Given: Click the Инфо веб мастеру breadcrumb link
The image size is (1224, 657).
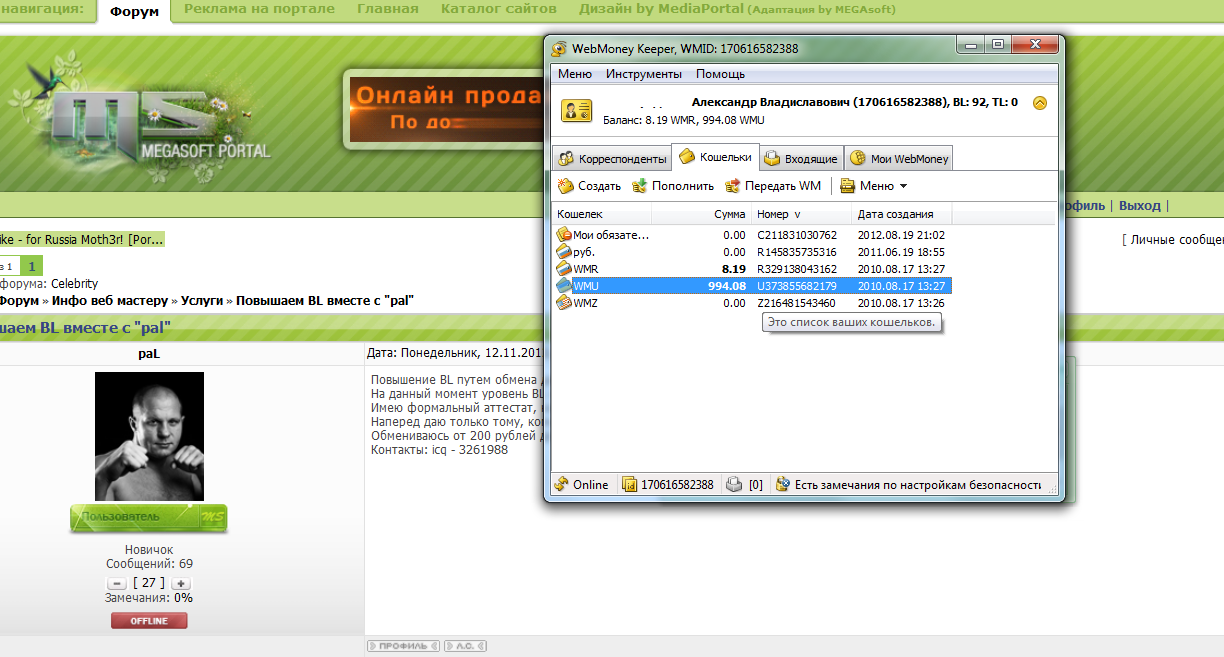Looking at the screenshot, I should click(x=108, y=300).
